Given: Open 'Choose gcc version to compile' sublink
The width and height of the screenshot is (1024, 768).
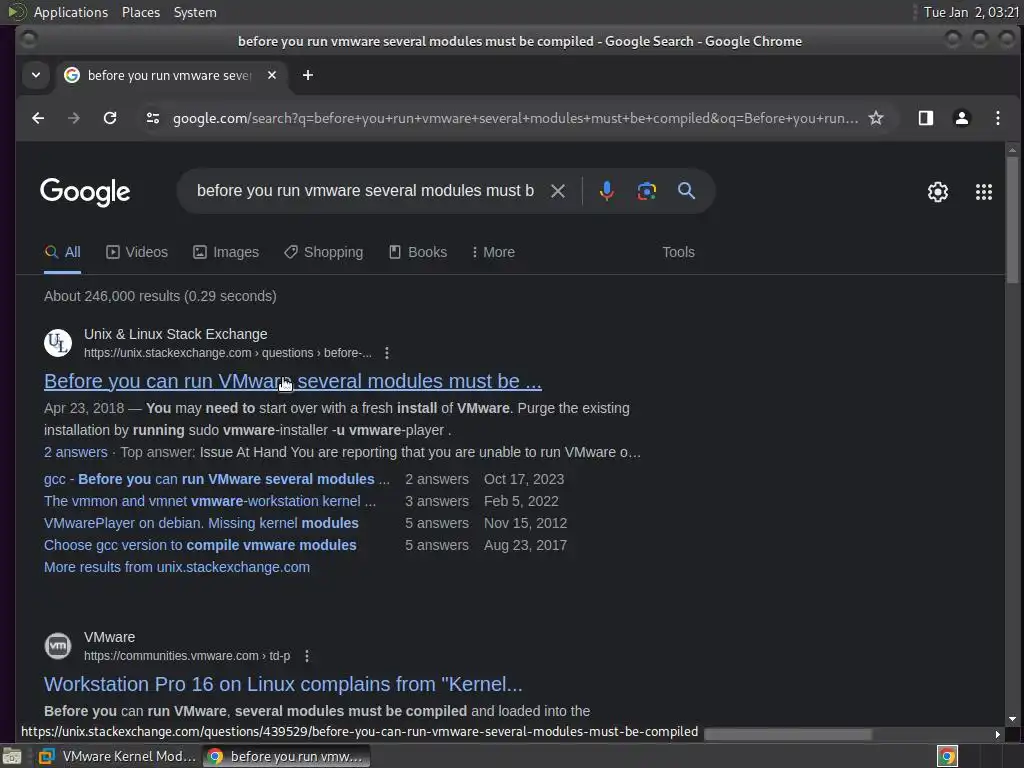Looking at the screenshot, I should click(x=200, y=545).
